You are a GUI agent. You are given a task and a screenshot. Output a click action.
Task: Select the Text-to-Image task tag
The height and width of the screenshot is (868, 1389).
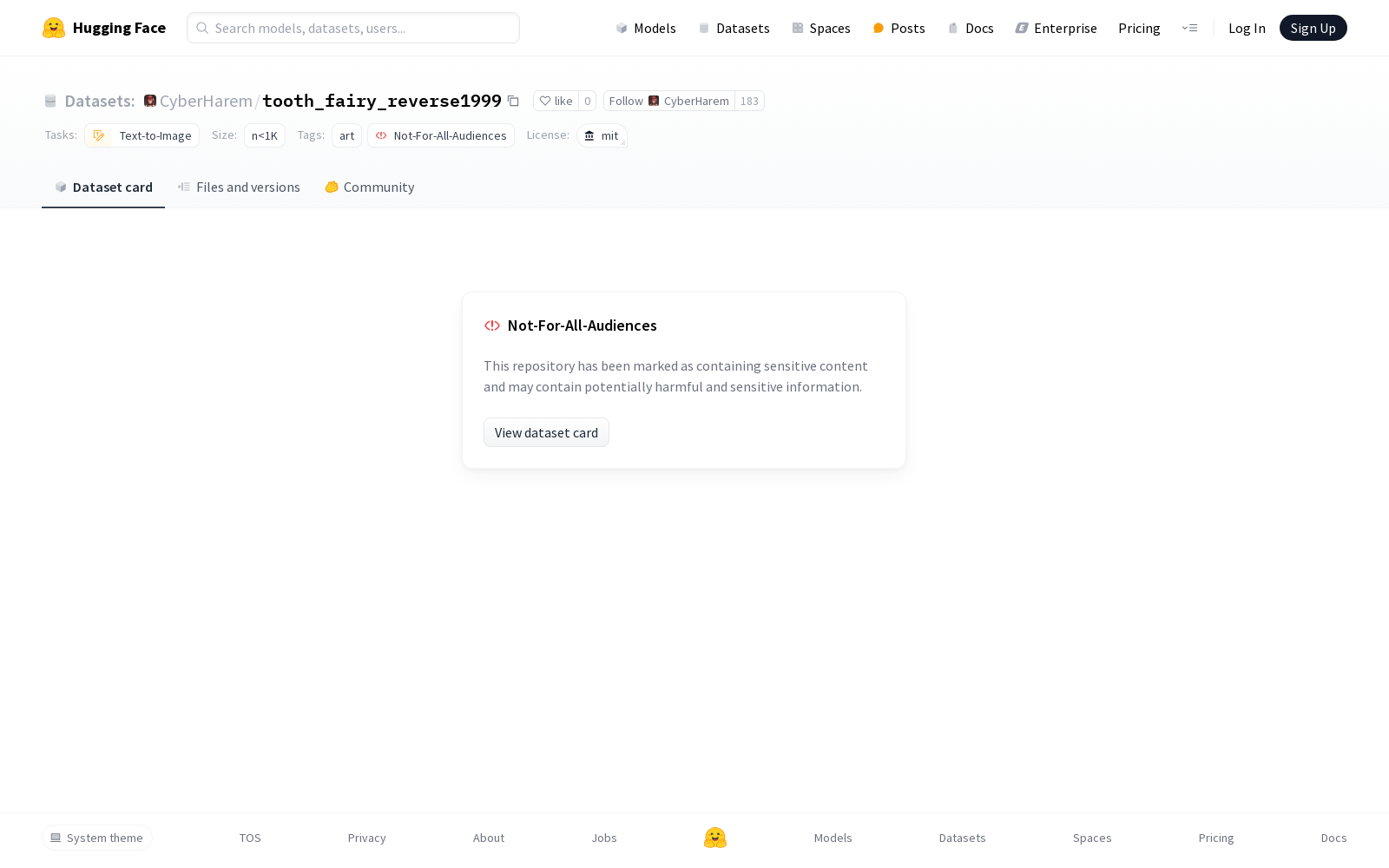point(142,135)
